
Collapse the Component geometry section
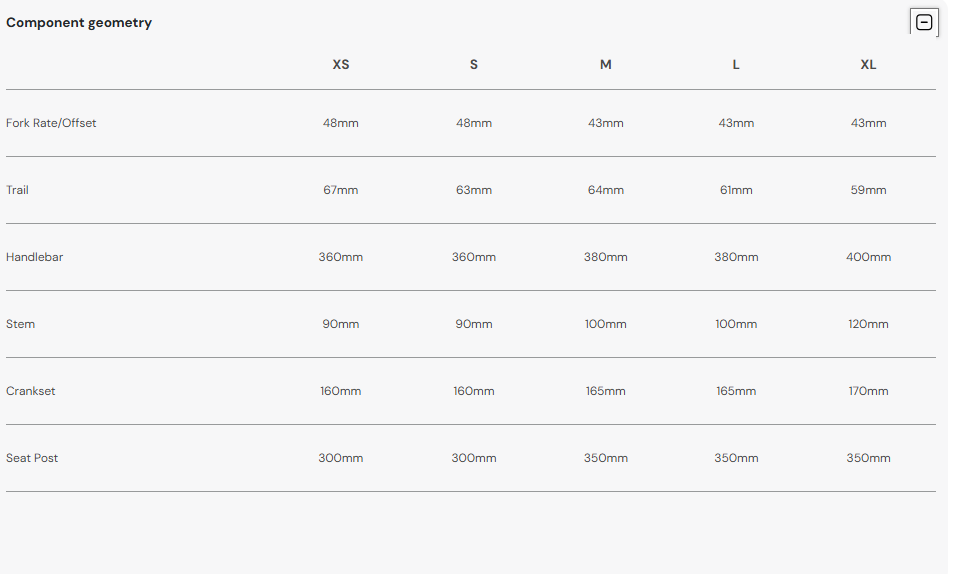924,23
